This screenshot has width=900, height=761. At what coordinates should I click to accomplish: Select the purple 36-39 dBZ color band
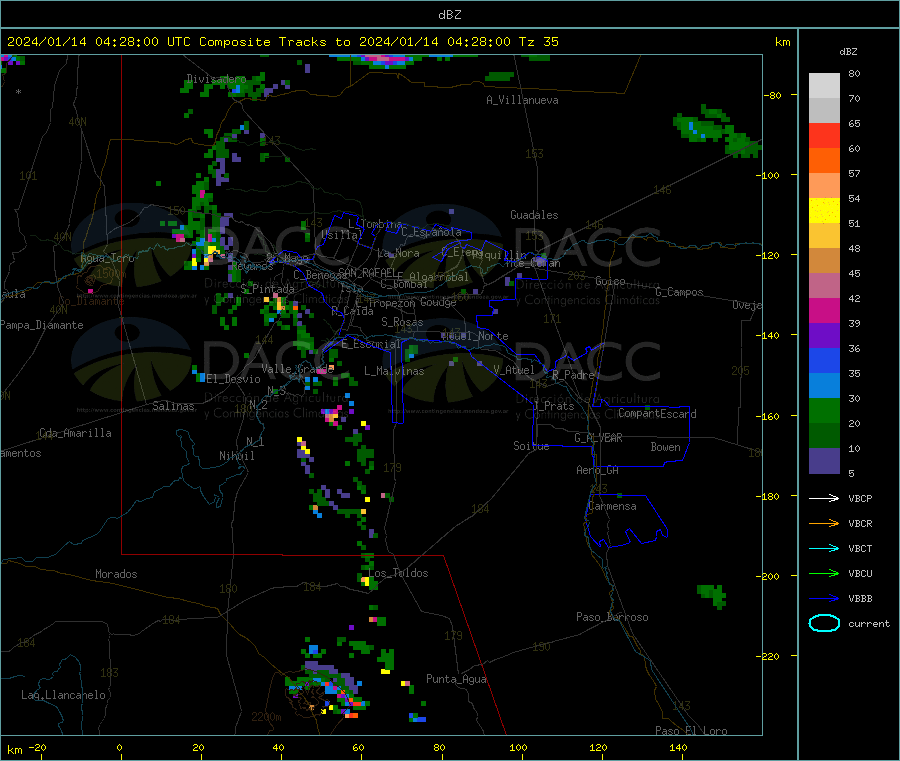pyautogui.click(x=824, y=336)
